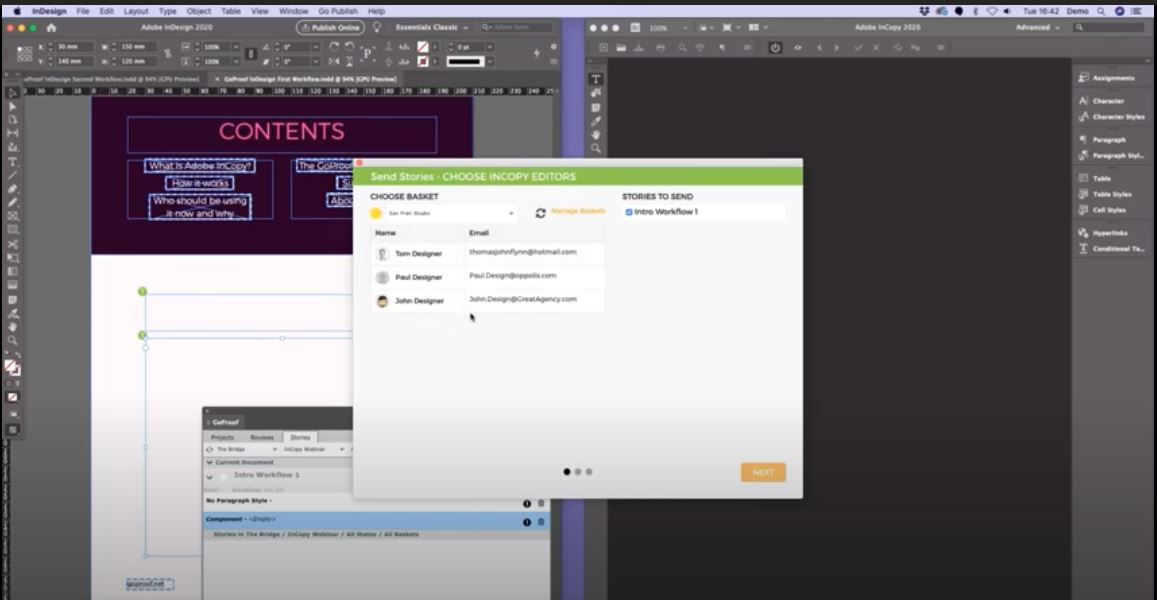The width and height of the screenshot is (1157, 600).
Task: Uncheck the Intro Workflow 1 story checkbox
Action: tap(629, 212)
